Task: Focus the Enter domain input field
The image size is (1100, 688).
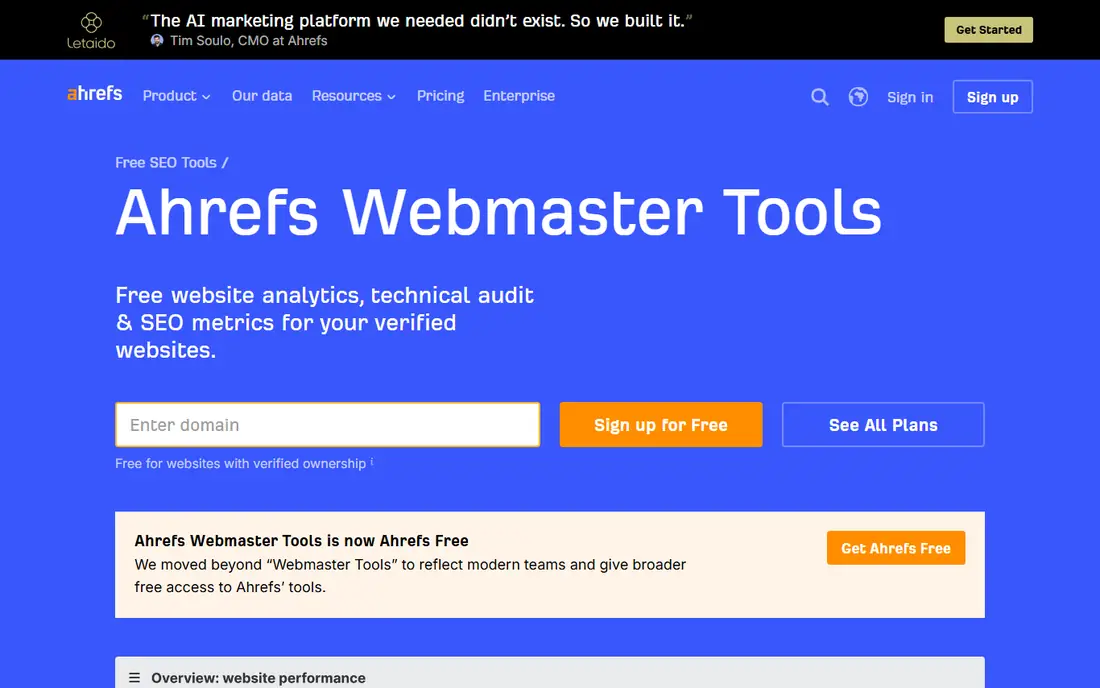Action: click(328, 424)
